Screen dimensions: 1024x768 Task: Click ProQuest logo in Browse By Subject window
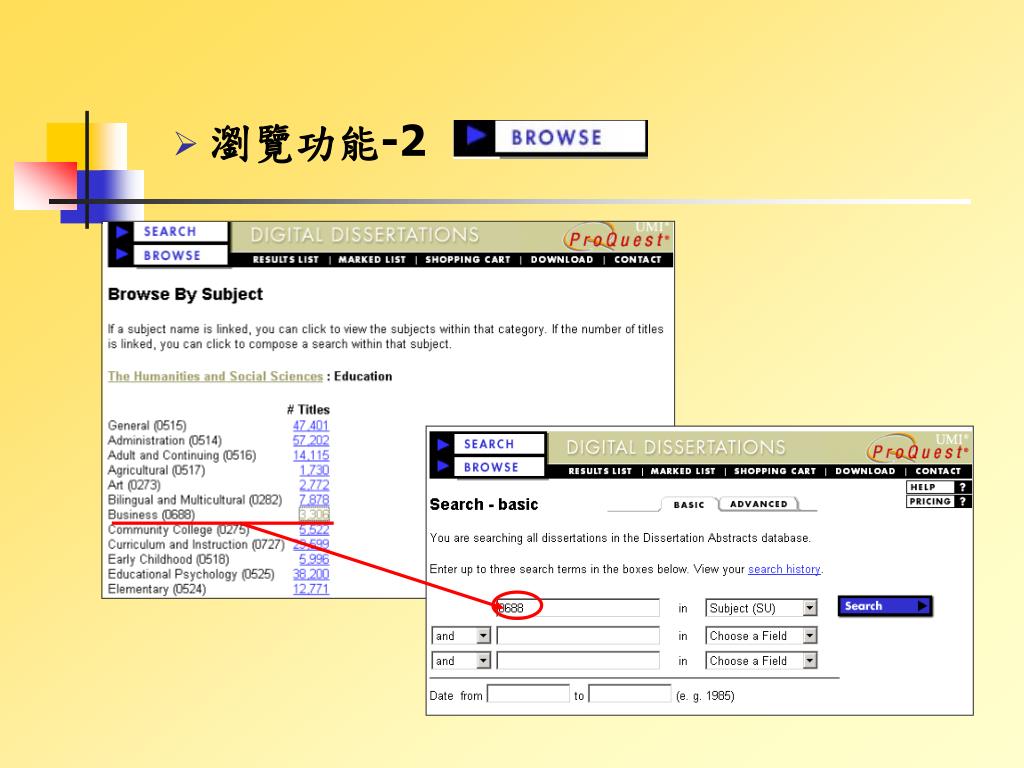pyautogui.click(x=617, y=238)
